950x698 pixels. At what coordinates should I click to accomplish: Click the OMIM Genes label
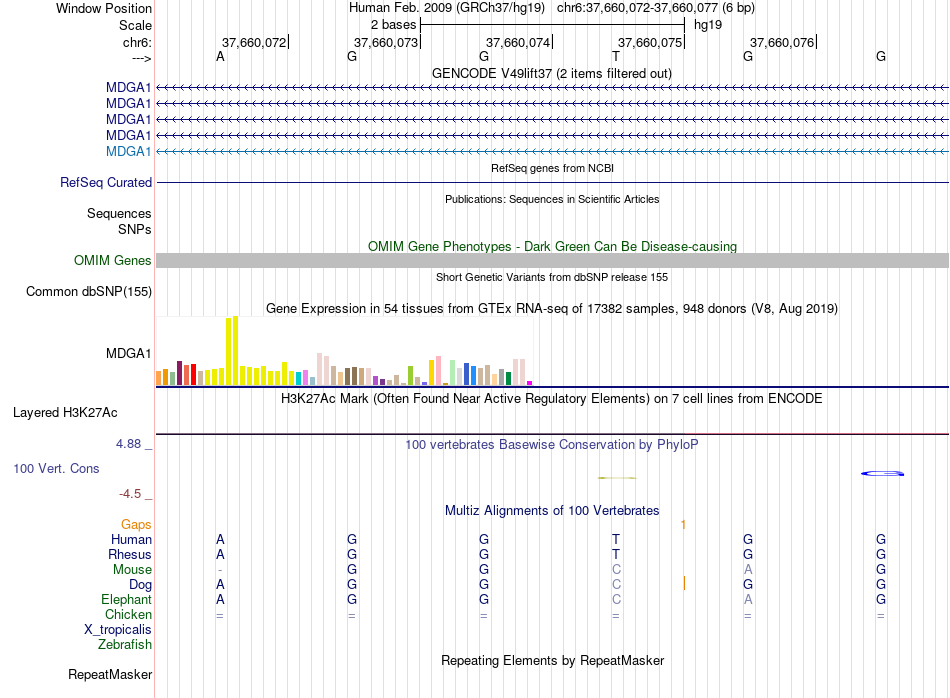(x=112, y=261)
